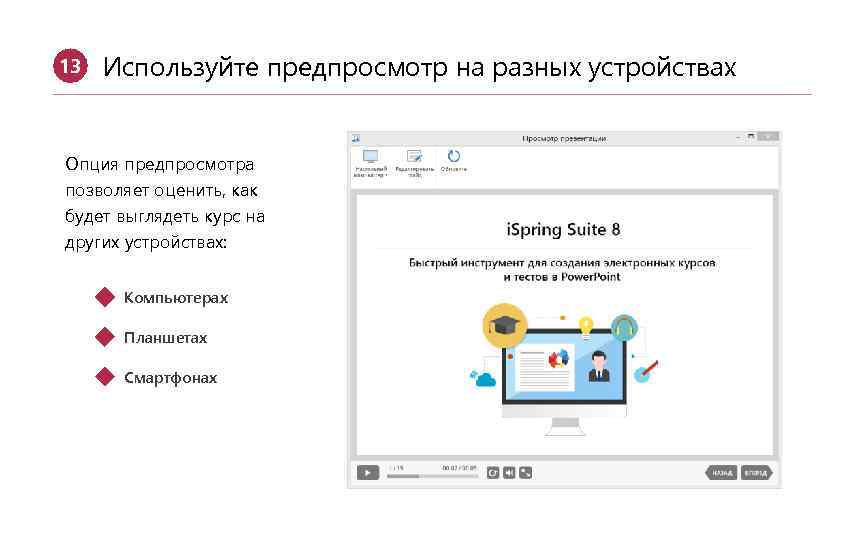Click the 'Смартфонах' list item
This screenshot has width=864, height=540.
click(170, 378)
